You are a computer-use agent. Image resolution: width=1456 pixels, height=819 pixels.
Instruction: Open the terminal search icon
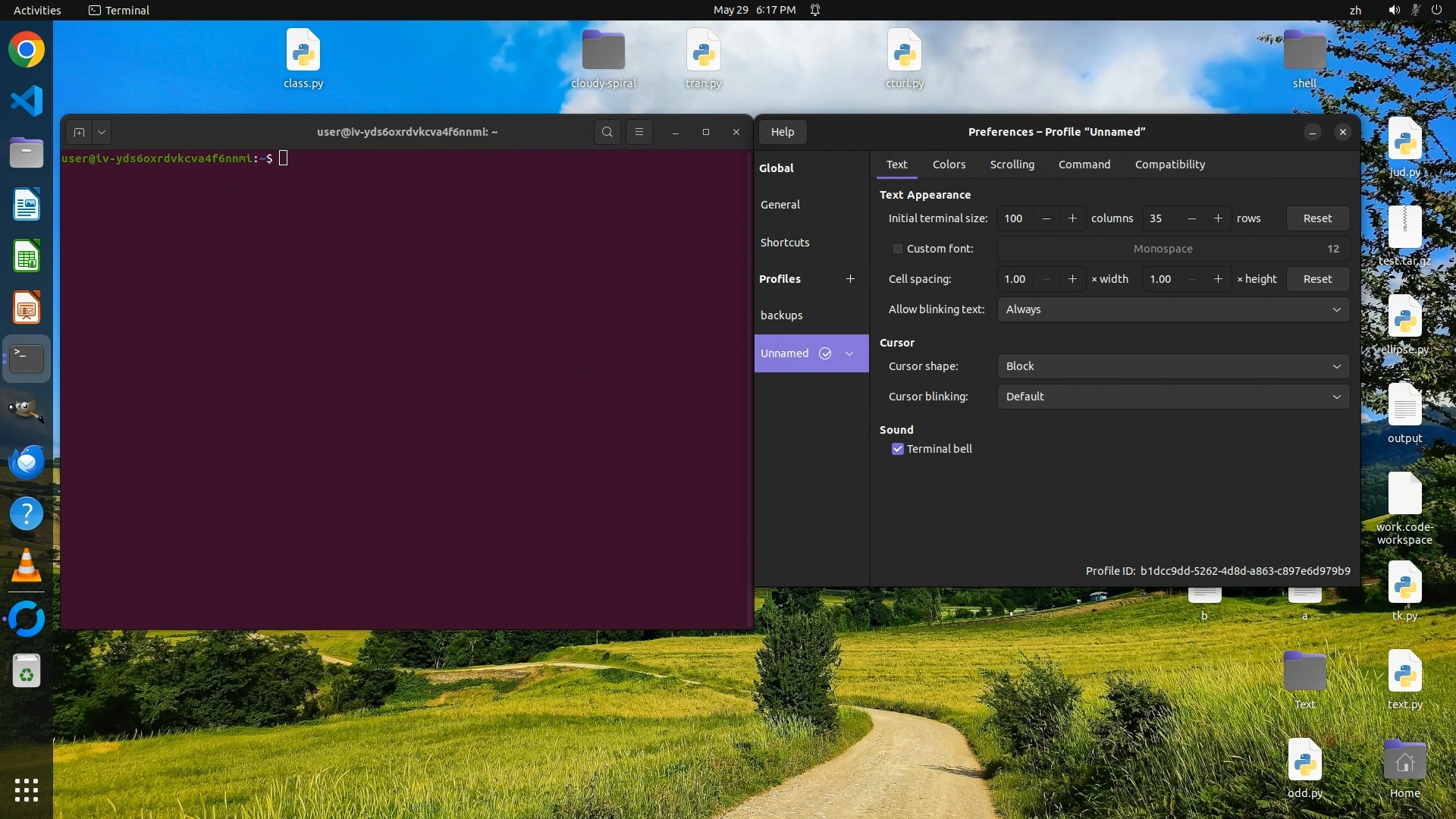coord(607,132)
